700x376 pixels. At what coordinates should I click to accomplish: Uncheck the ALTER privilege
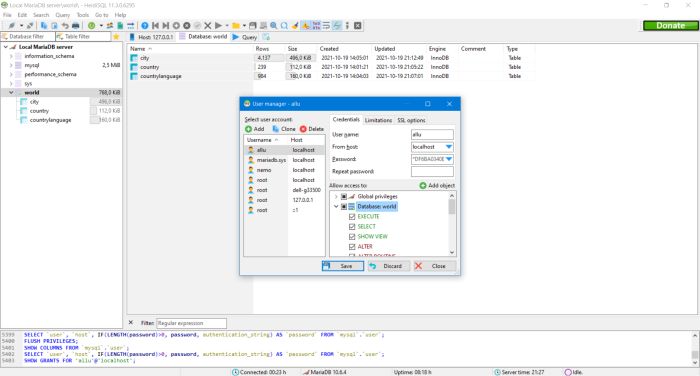[x=352, y=246]
